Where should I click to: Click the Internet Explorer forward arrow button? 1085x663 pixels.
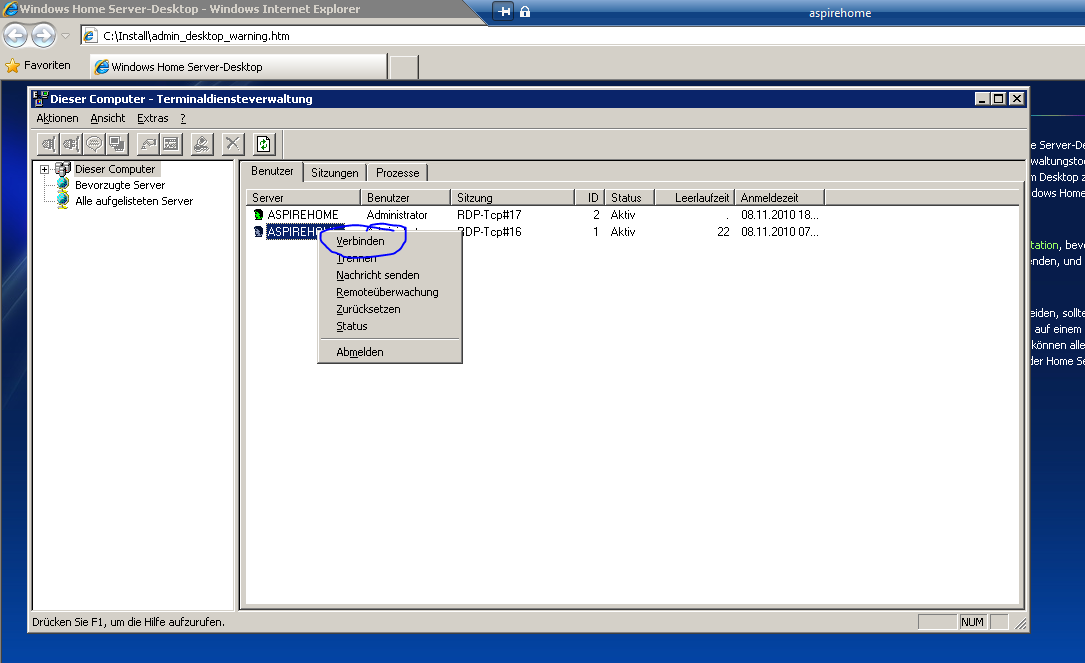tap(44, 35)
